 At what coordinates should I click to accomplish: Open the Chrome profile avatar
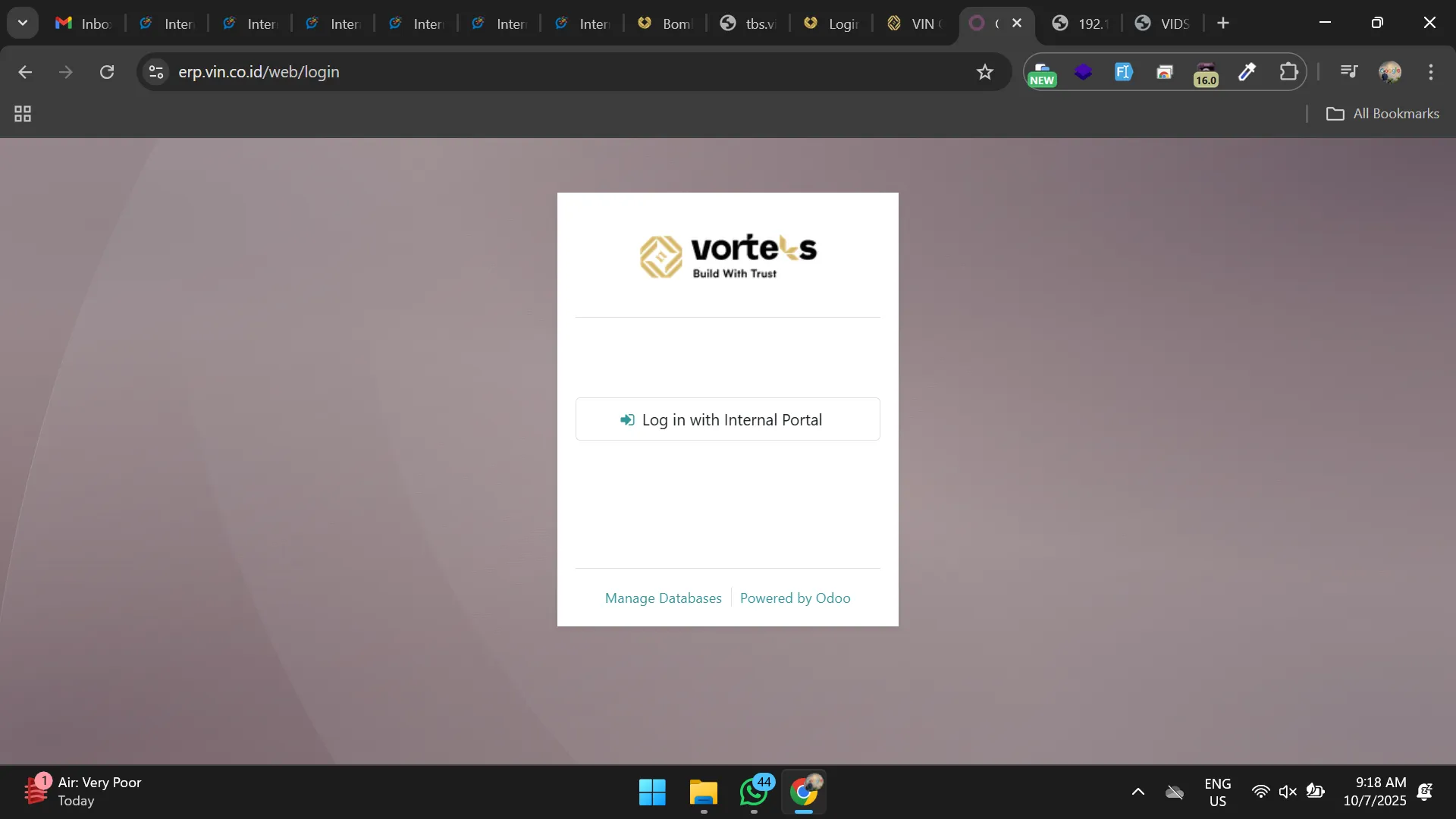[x=1389, y=72]
